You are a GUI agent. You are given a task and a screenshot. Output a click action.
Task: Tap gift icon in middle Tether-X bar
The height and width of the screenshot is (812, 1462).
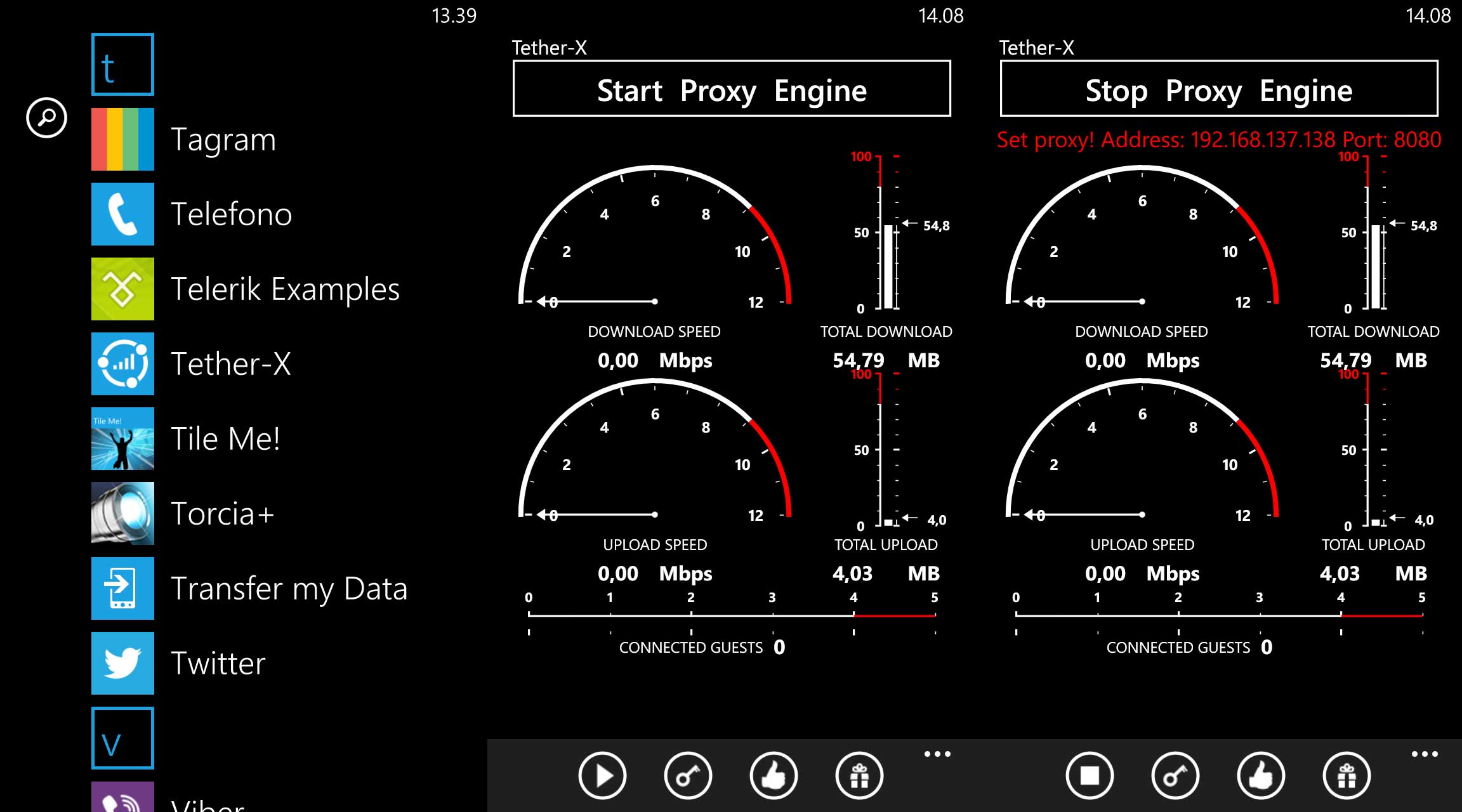859,775
